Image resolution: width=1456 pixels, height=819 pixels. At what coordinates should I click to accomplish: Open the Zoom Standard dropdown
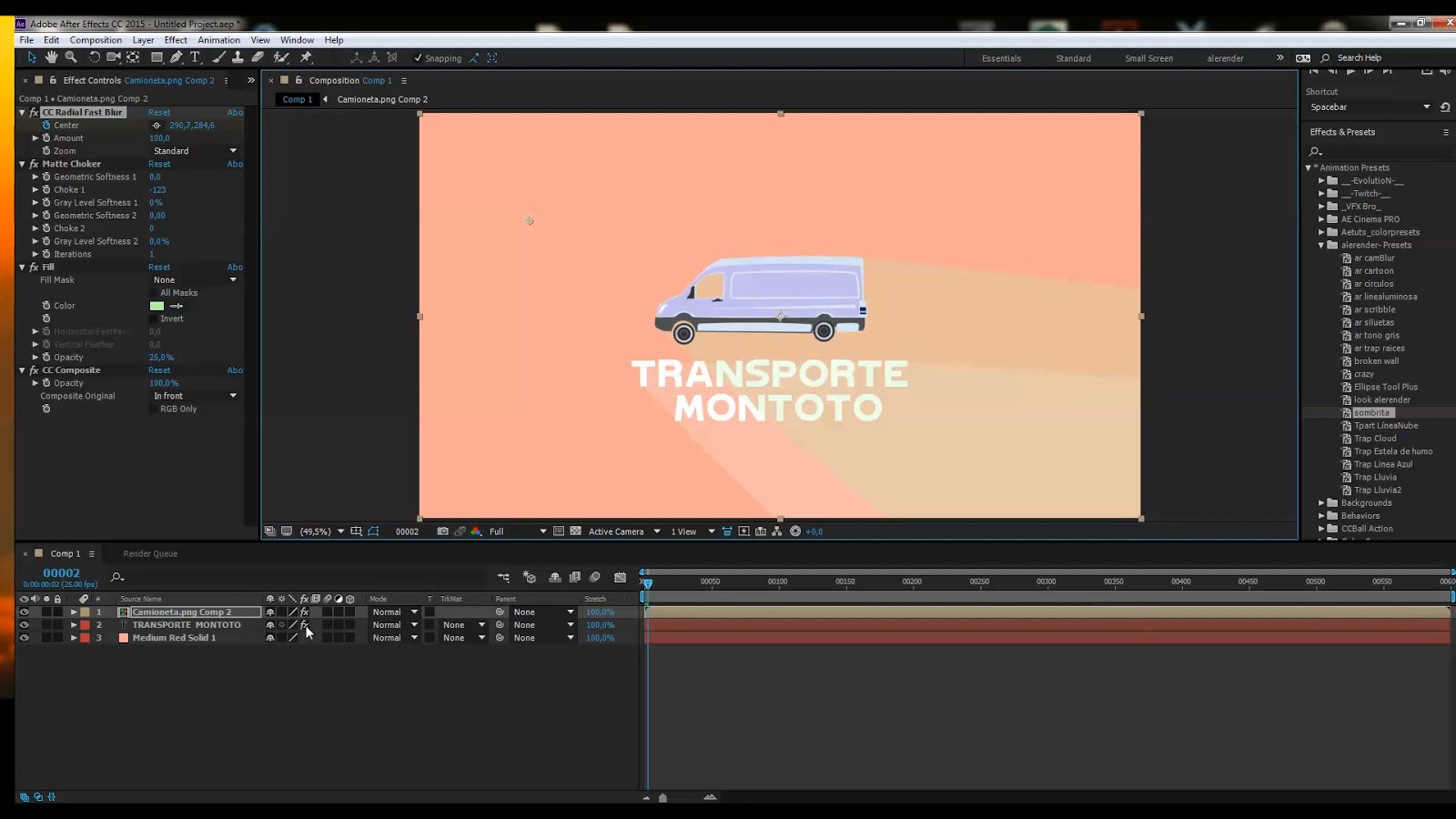194,151
